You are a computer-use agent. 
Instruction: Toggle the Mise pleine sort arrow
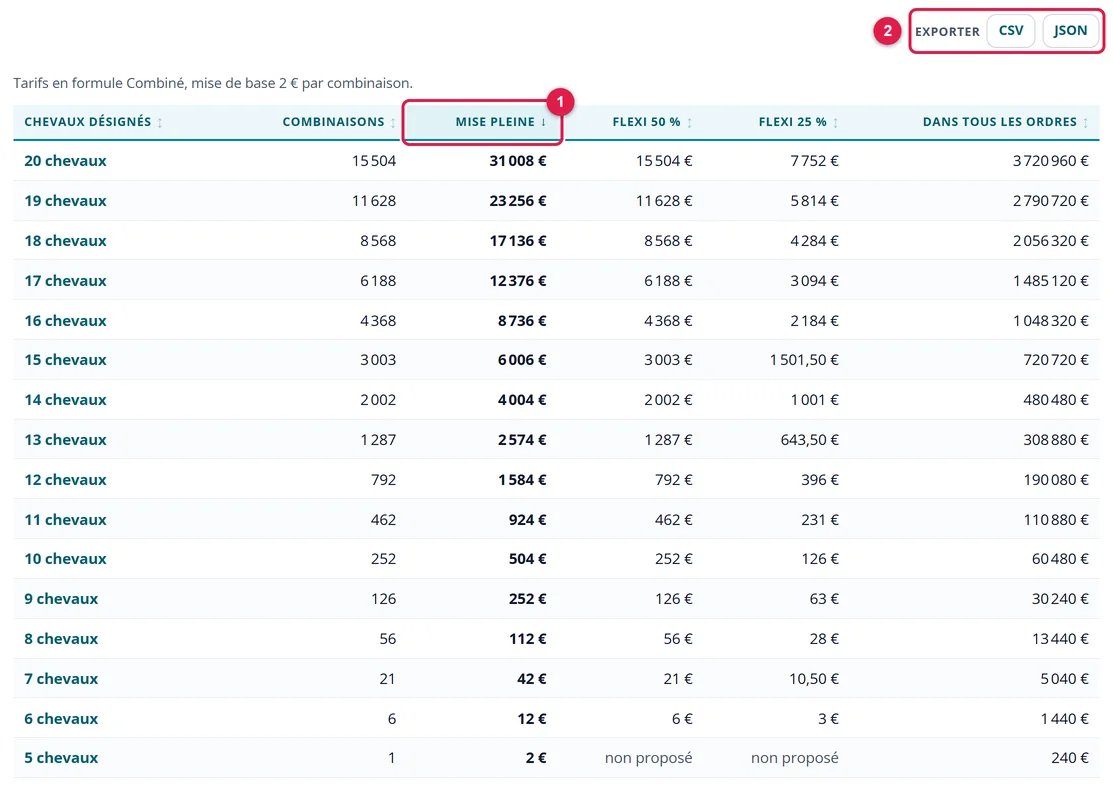pyautogui.click(x=544, y=122)
